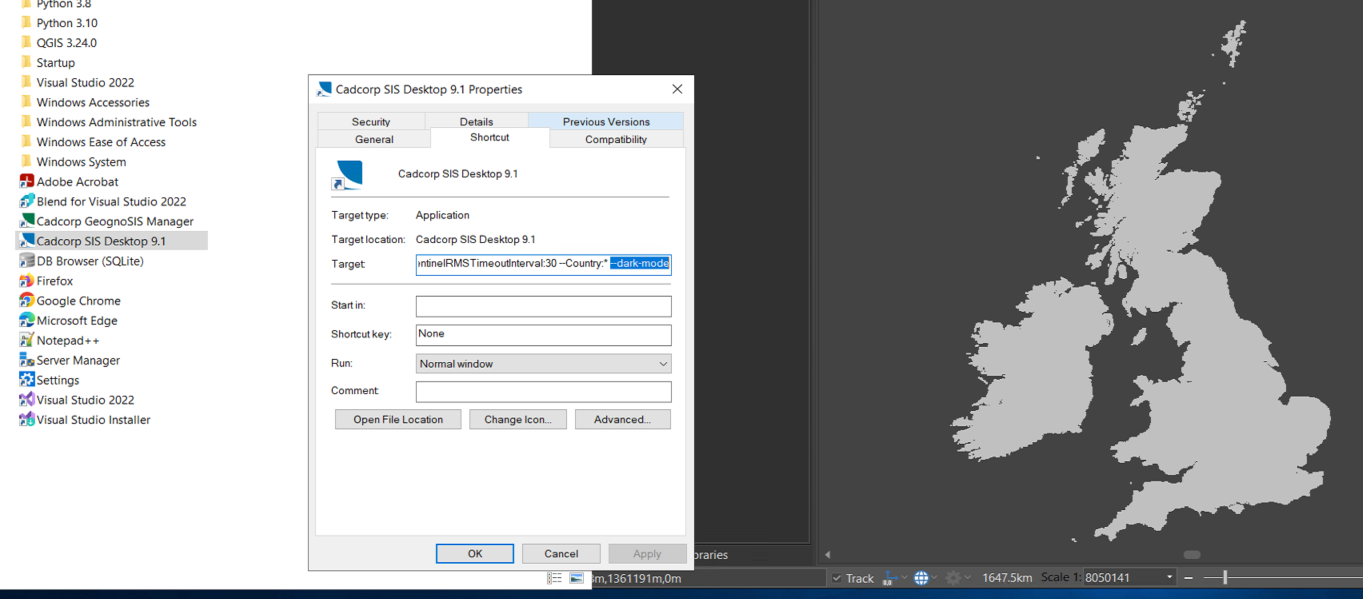Screen dimensions: 1363x599
Task: Switch to the General tab
Action: pos(374,140)
